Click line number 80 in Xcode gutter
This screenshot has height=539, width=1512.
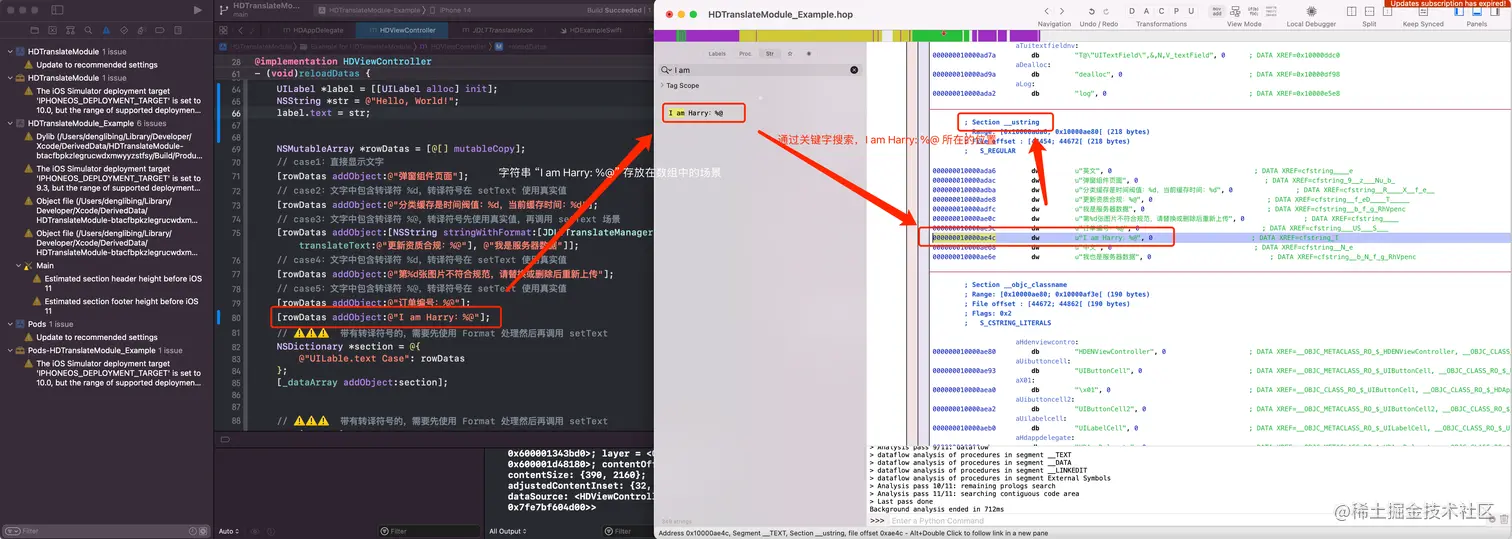[236, 317]
